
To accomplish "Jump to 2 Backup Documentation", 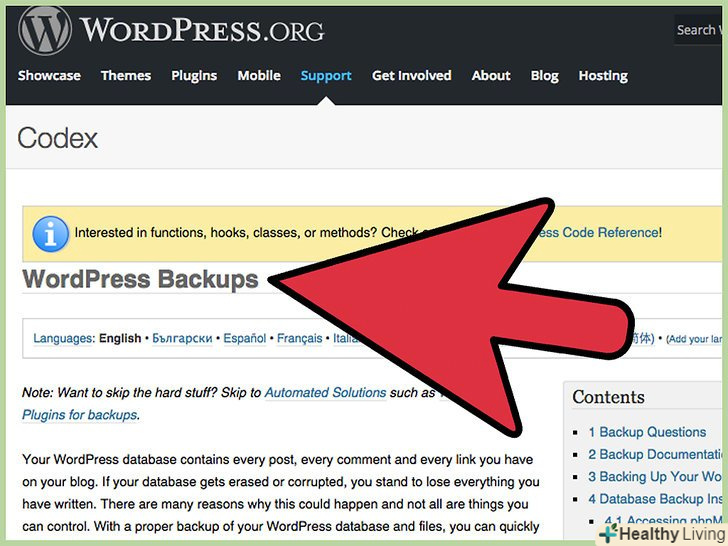I will click(655, 455).
